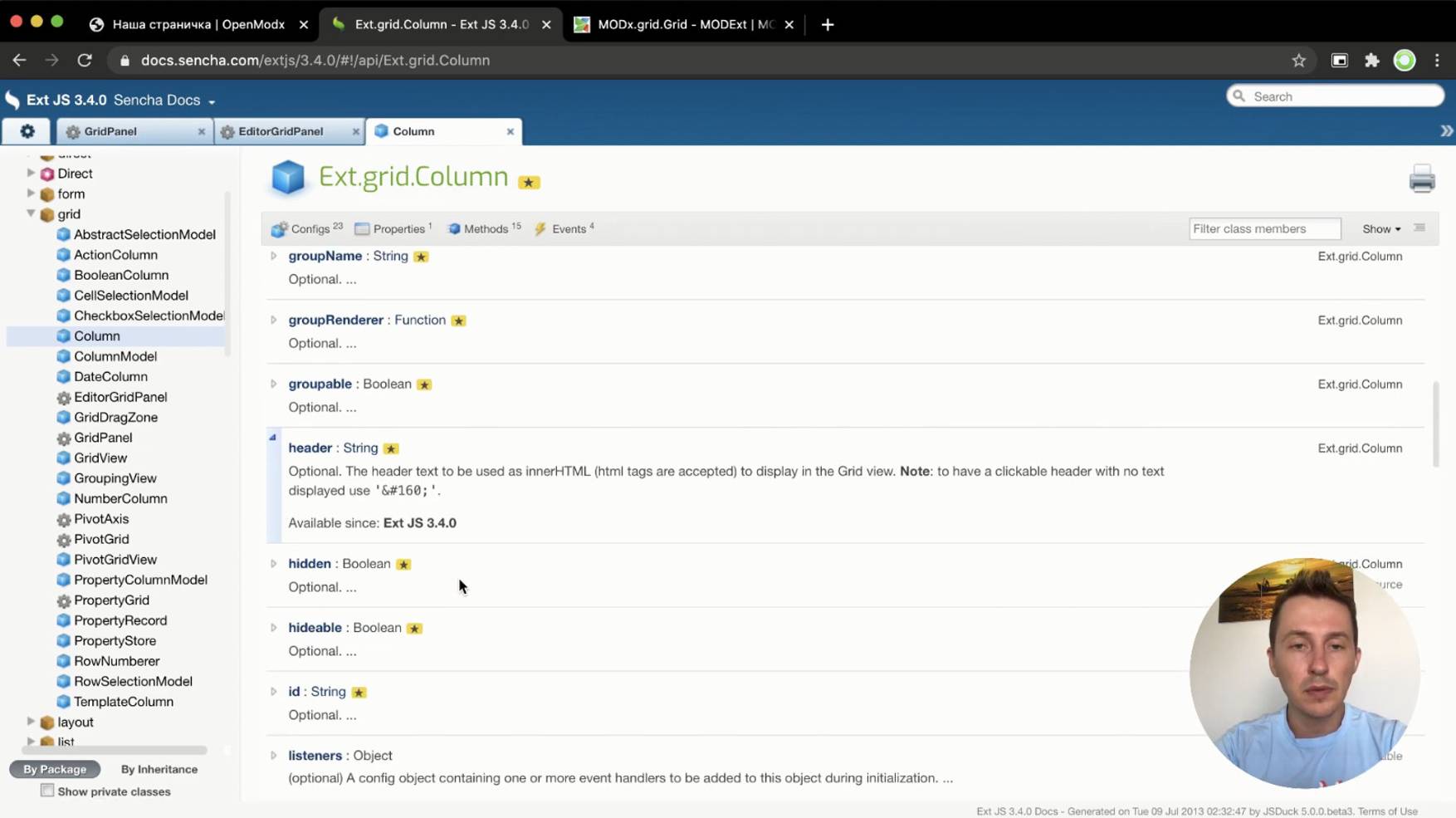Open the Chrome three-dot menu
Screen dimensions: 1456x818
1437,61
